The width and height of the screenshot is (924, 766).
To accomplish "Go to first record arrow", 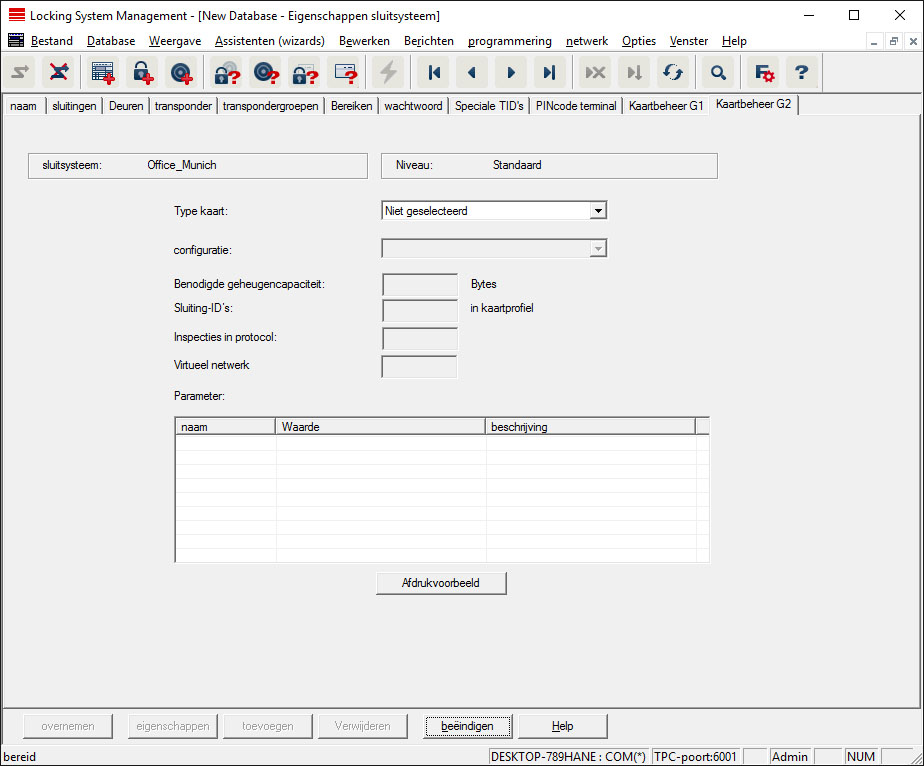I will (434, 72).
